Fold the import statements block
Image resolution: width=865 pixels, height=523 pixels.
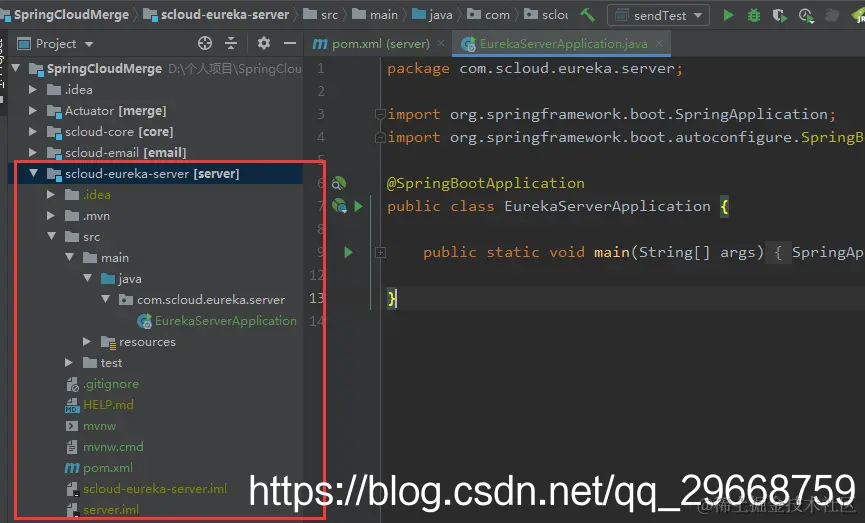(x=380, y=114)
